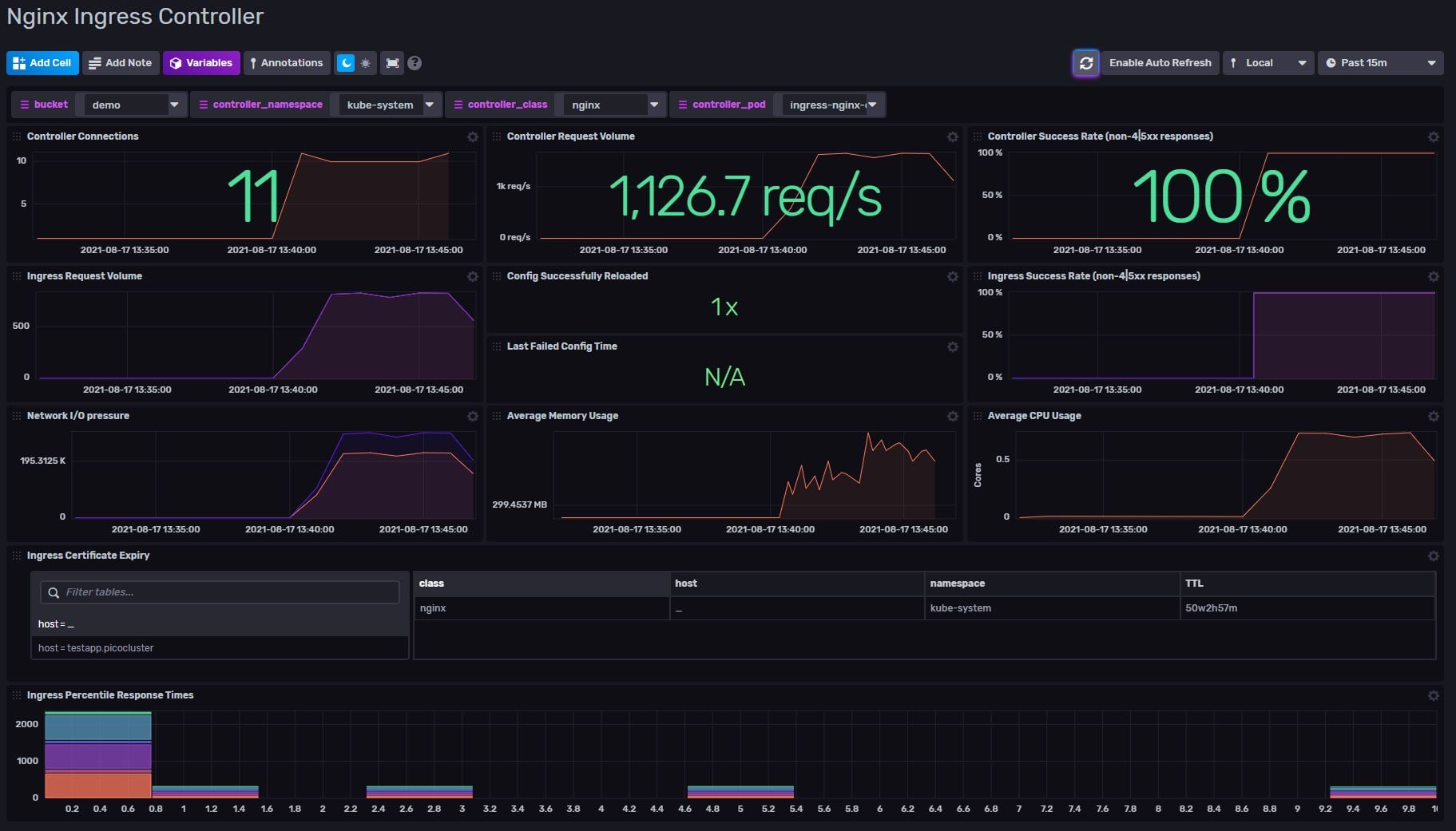Open settings gear on Ingress Percentile Response Times
The image size is (1456, 831).
(1434, 695)
